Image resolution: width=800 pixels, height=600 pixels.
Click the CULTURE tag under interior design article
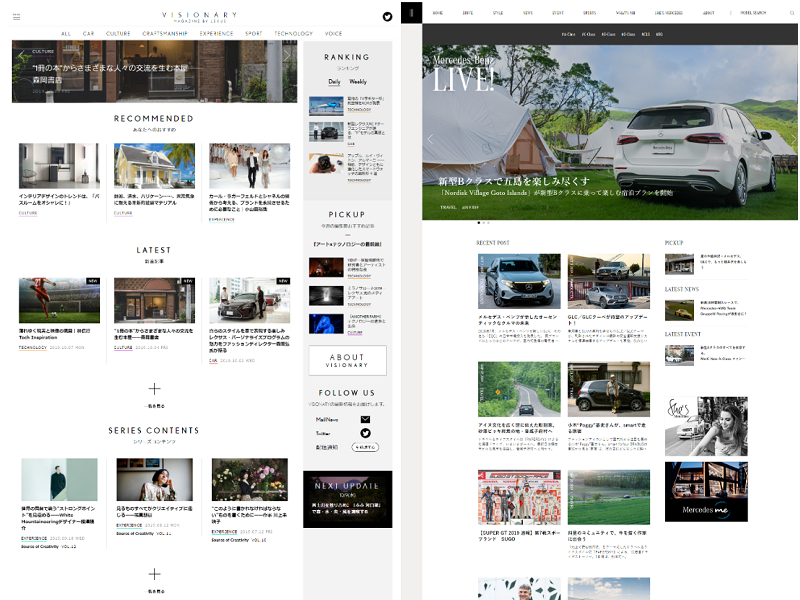coord(28,213)
